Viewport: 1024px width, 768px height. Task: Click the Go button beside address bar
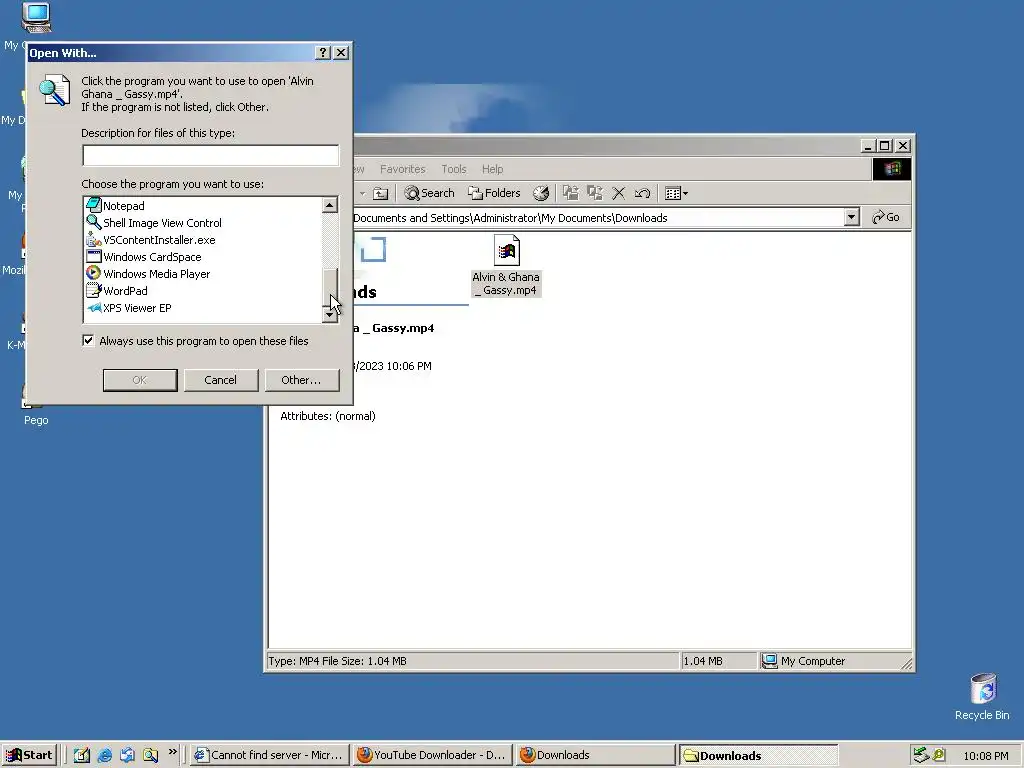[x=886, y=217]
